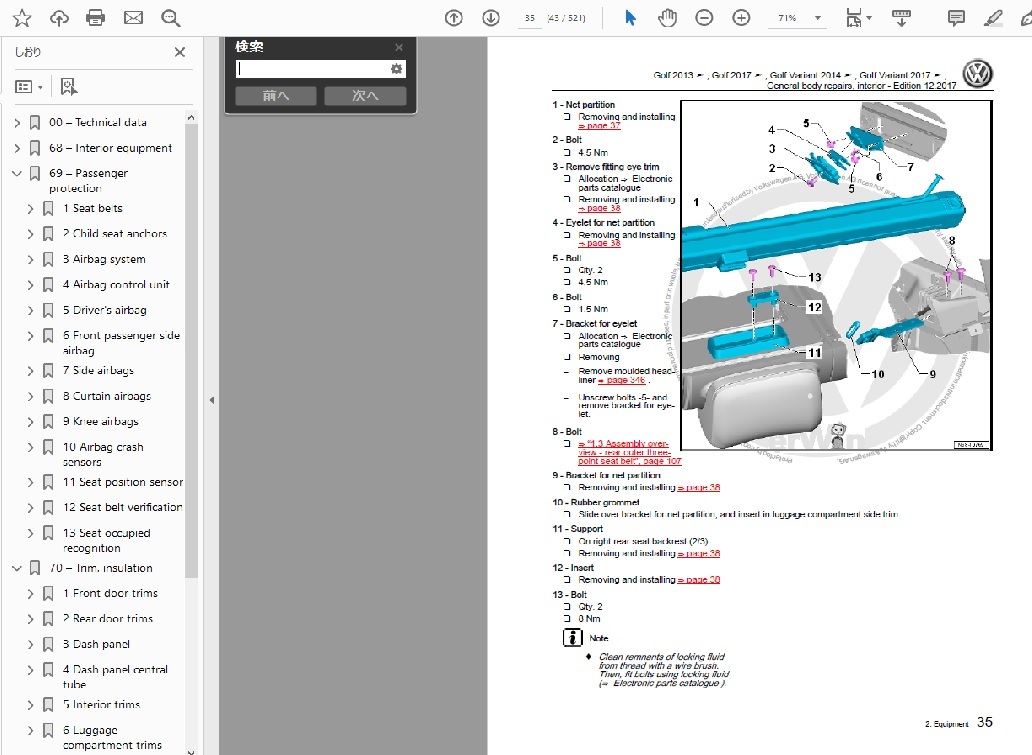Screen dimensions: 1032x755
Task: Open the zoom level dropdown
Action: tap(817, 18)
